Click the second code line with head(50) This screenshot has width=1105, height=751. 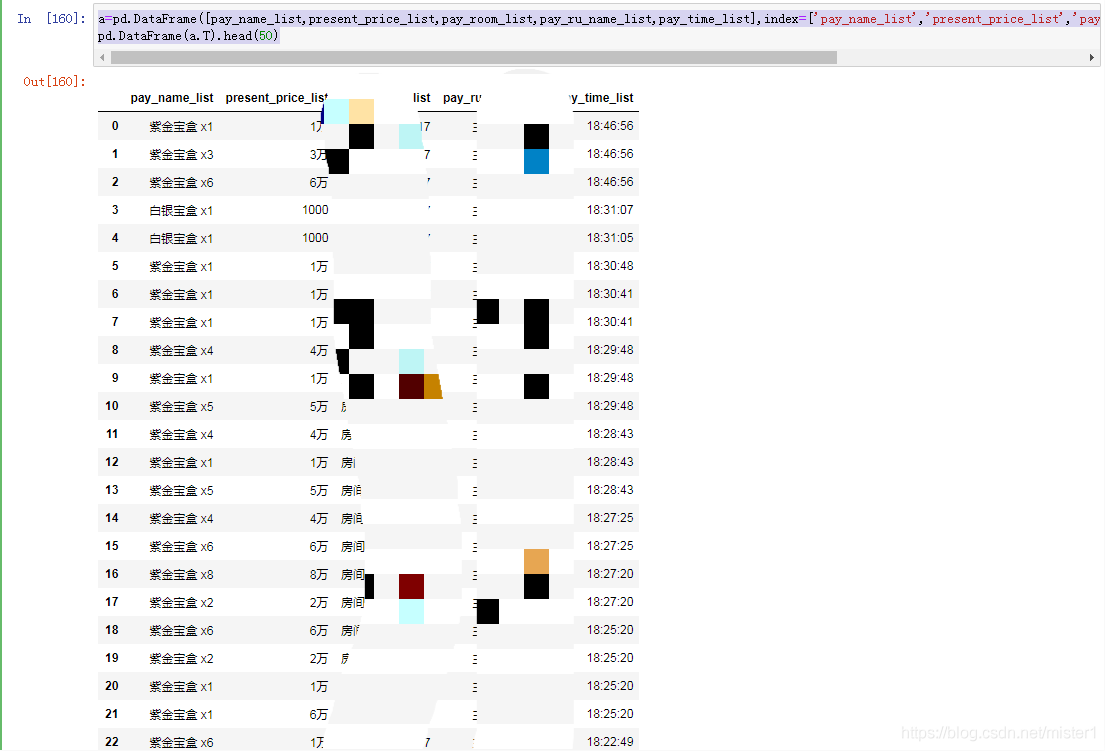point(189,36)
